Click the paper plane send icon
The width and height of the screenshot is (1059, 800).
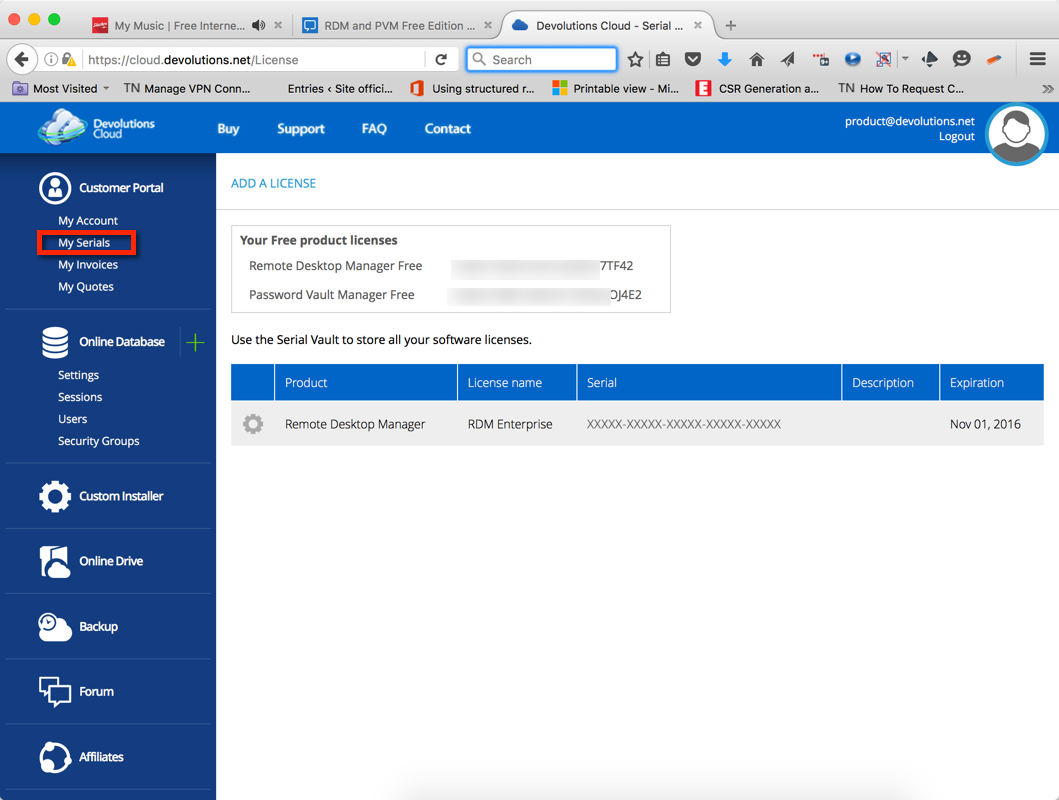(787, 59)
